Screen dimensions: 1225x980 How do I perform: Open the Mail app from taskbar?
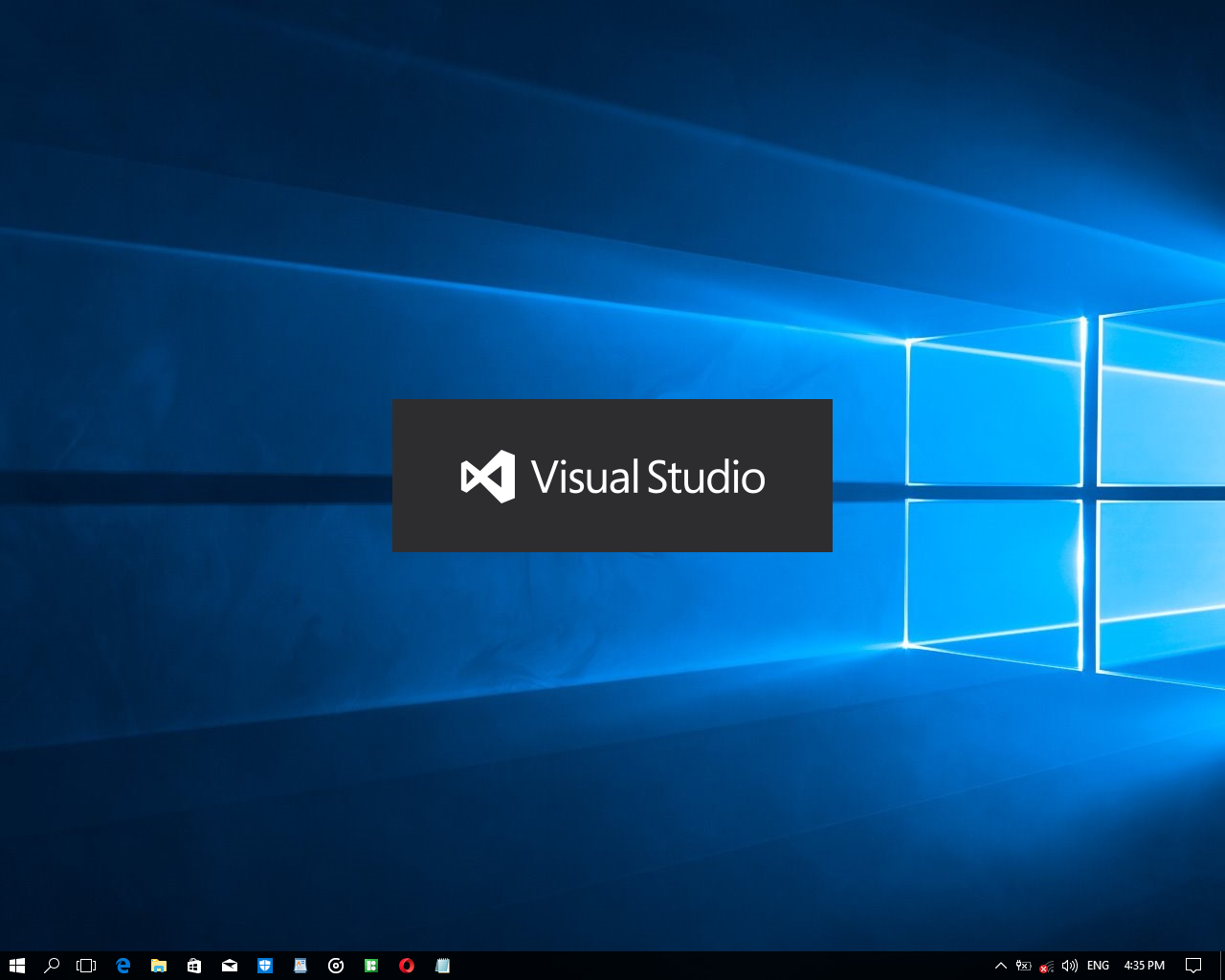(x=230, y=966)
